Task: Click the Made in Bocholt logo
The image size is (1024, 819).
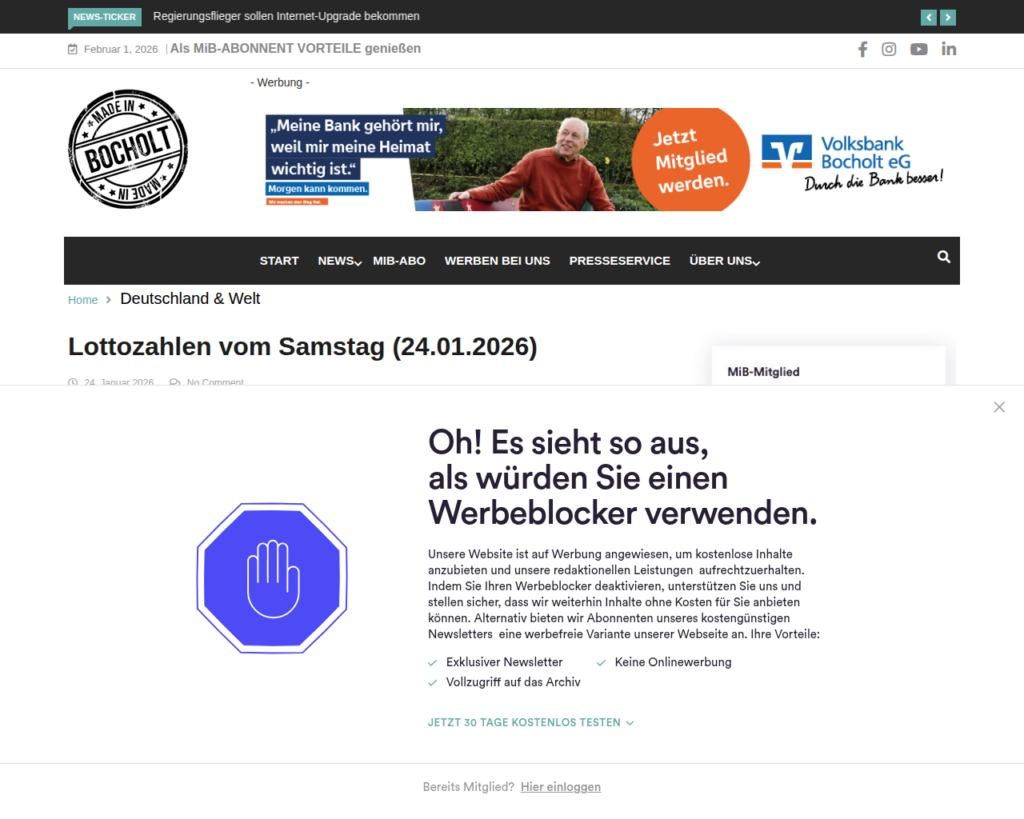Action: 128,149
